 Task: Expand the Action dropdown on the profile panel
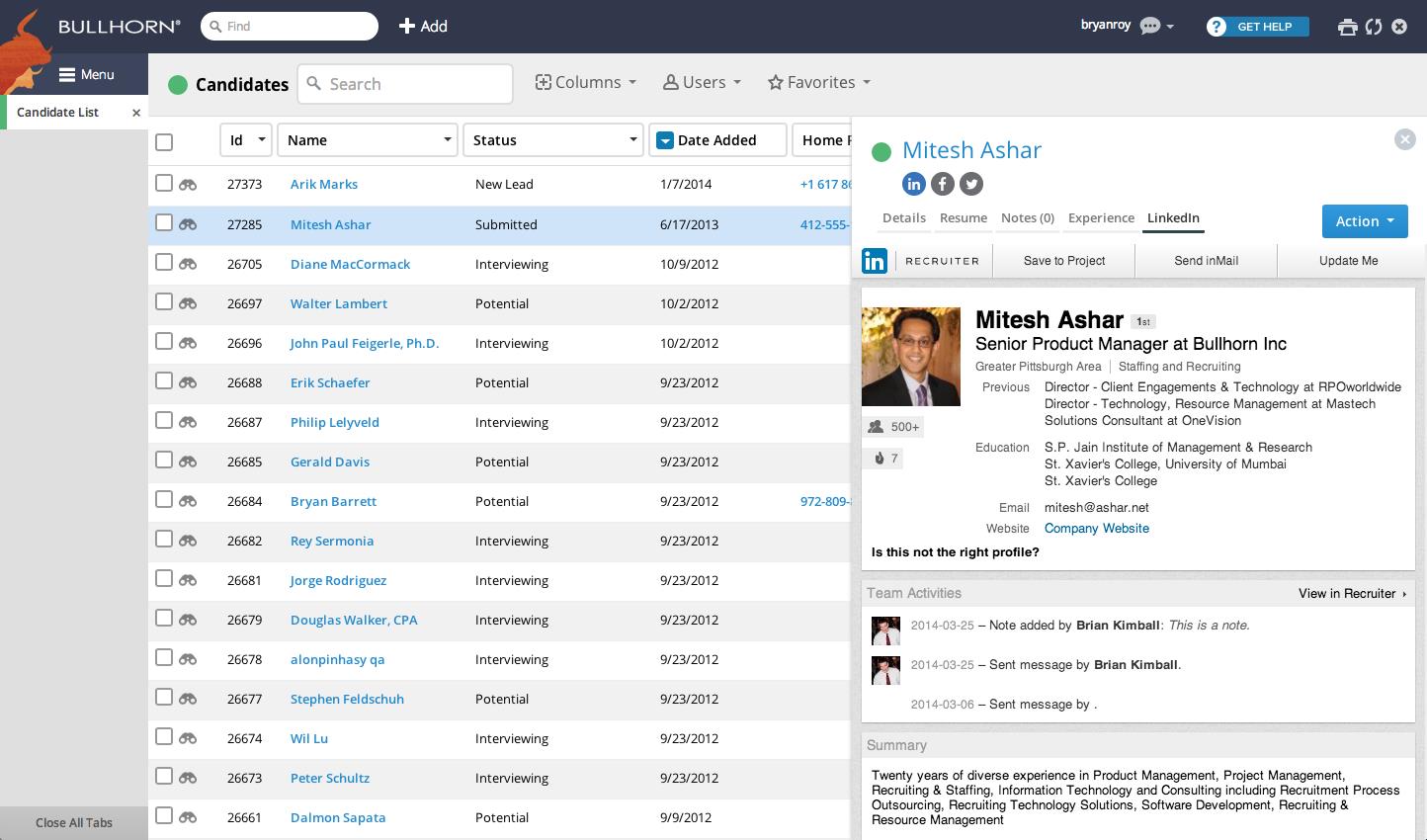1365,221
